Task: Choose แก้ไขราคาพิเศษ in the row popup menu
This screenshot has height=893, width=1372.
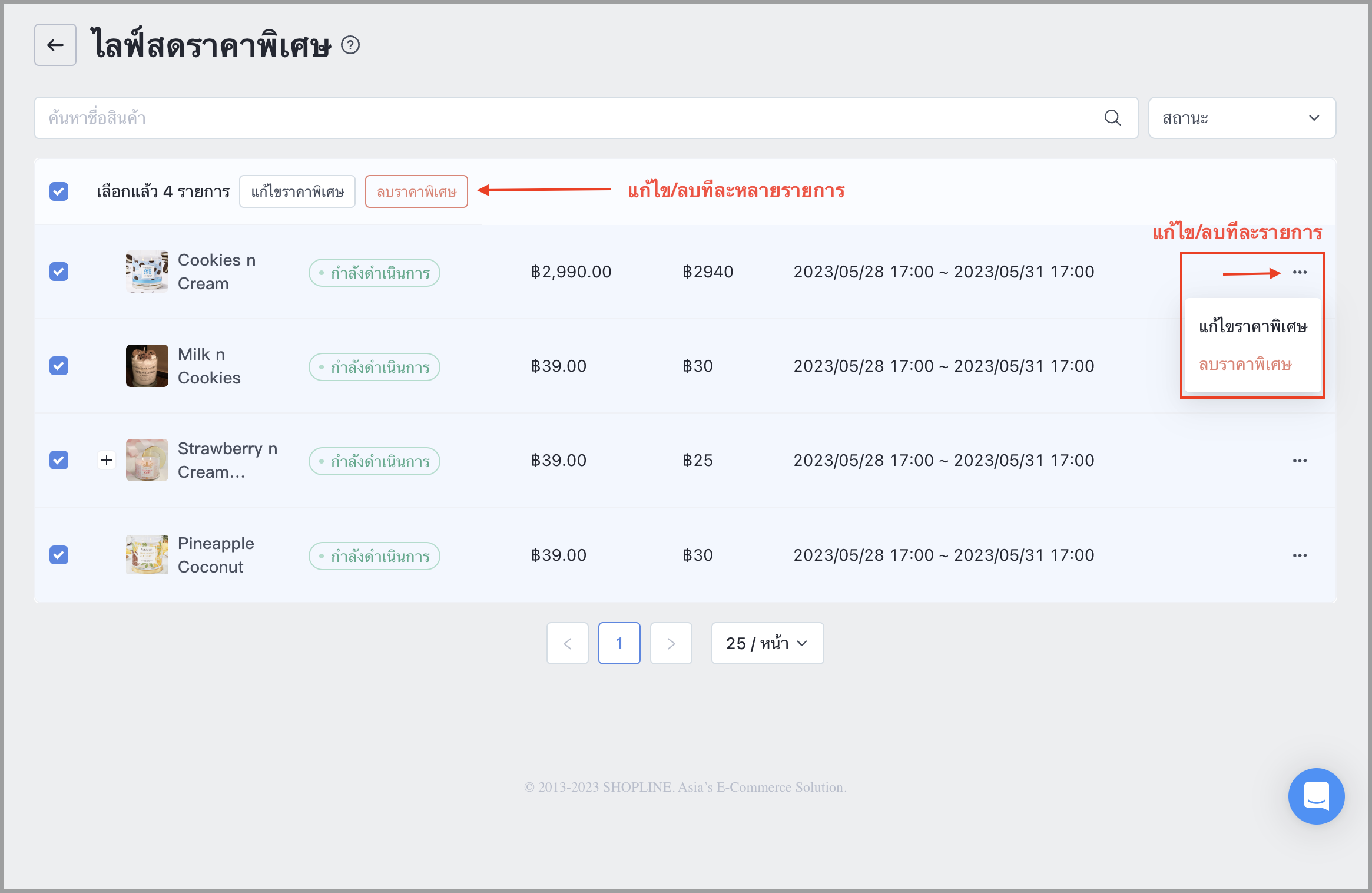Action: 1253,326
